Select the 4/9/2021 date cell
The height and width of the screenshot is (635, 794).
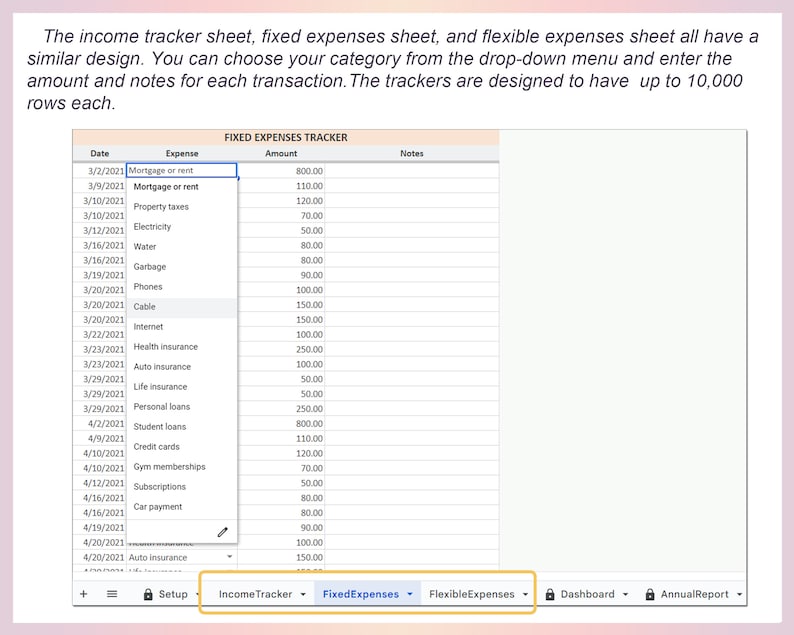point(100,439)
